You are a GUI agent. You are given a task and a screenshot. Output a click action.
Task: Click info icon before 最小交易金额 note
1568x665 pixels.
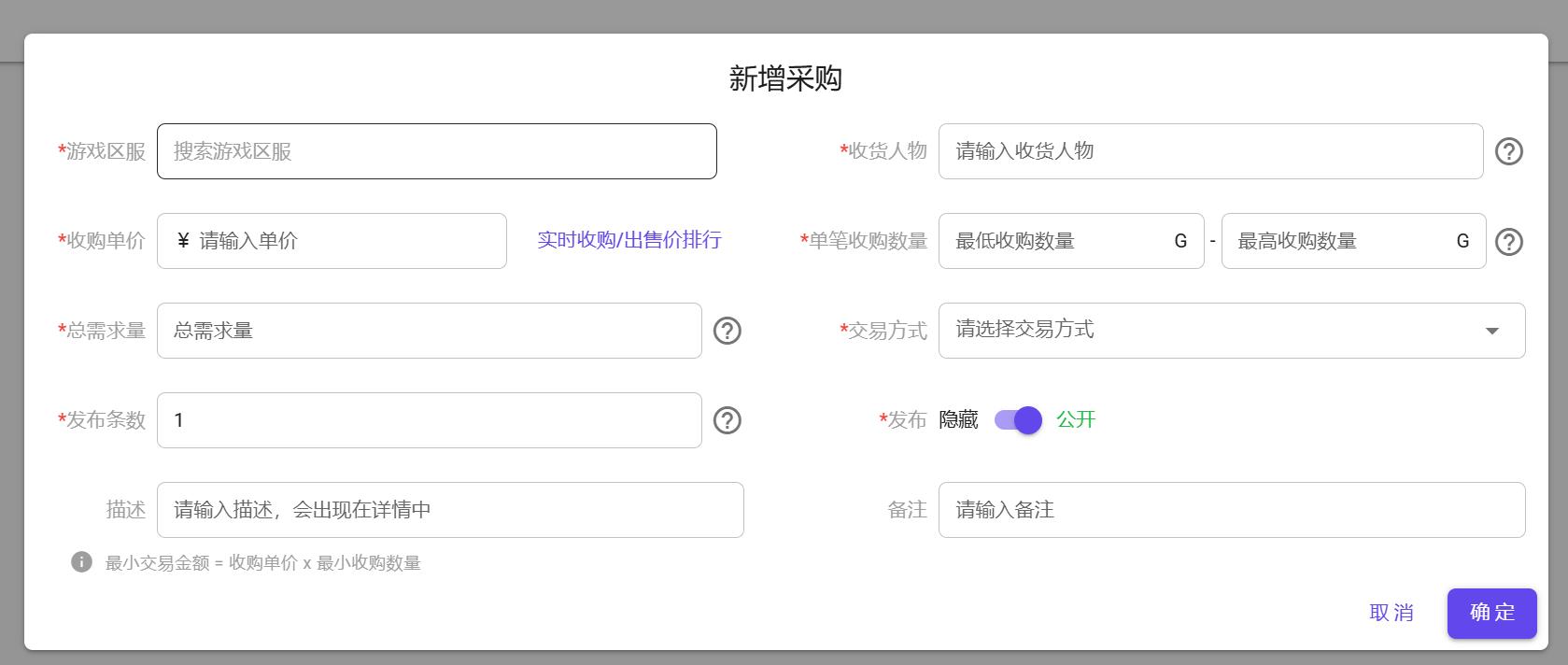tap(82, 562)
